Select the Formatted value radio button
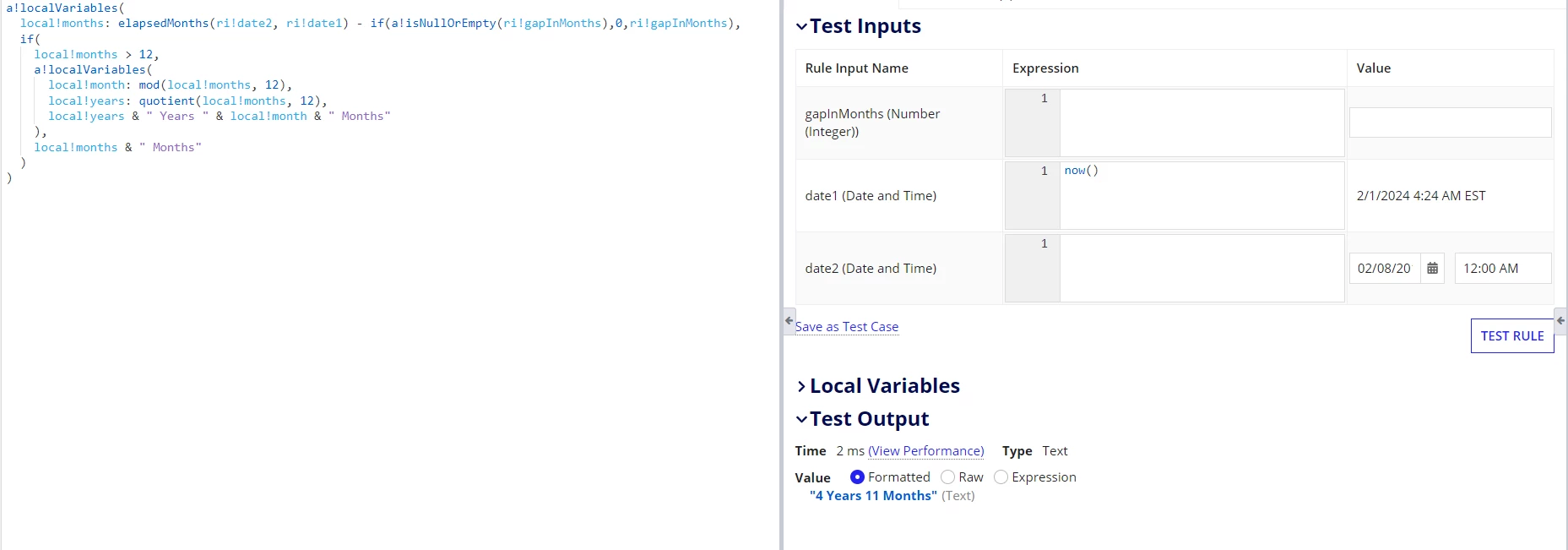The height and width of the screenshot is (550, 1568). tap(857, 477)
